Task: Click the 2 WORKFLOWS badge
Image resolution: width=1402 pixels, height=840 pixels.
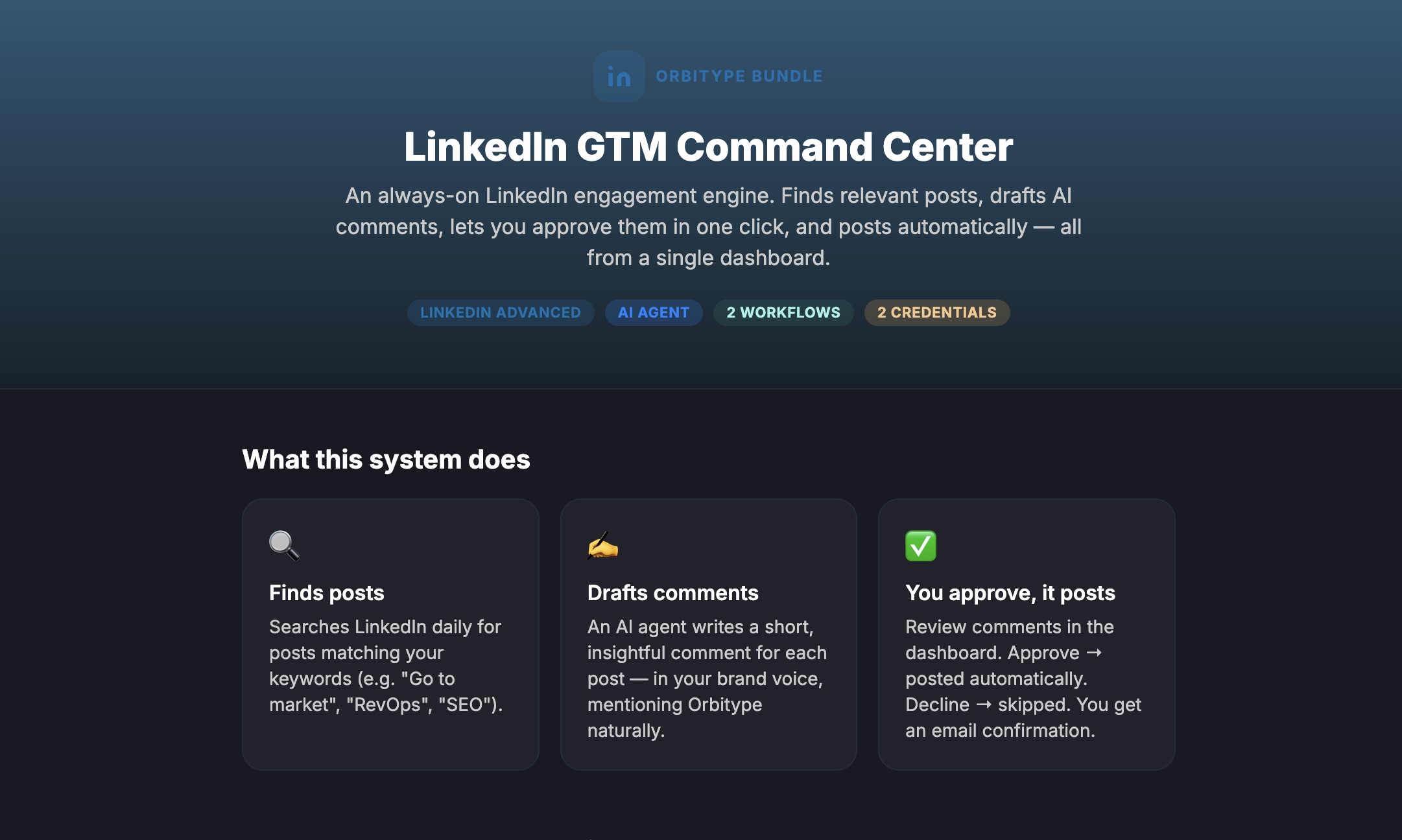Action: [x=783, y=312]
